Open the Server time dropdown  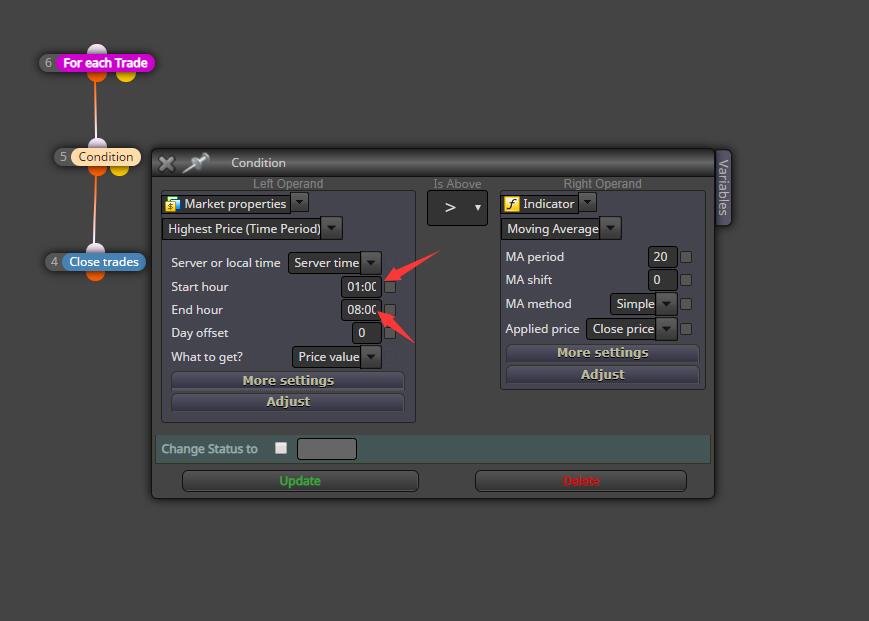(371, 263)
